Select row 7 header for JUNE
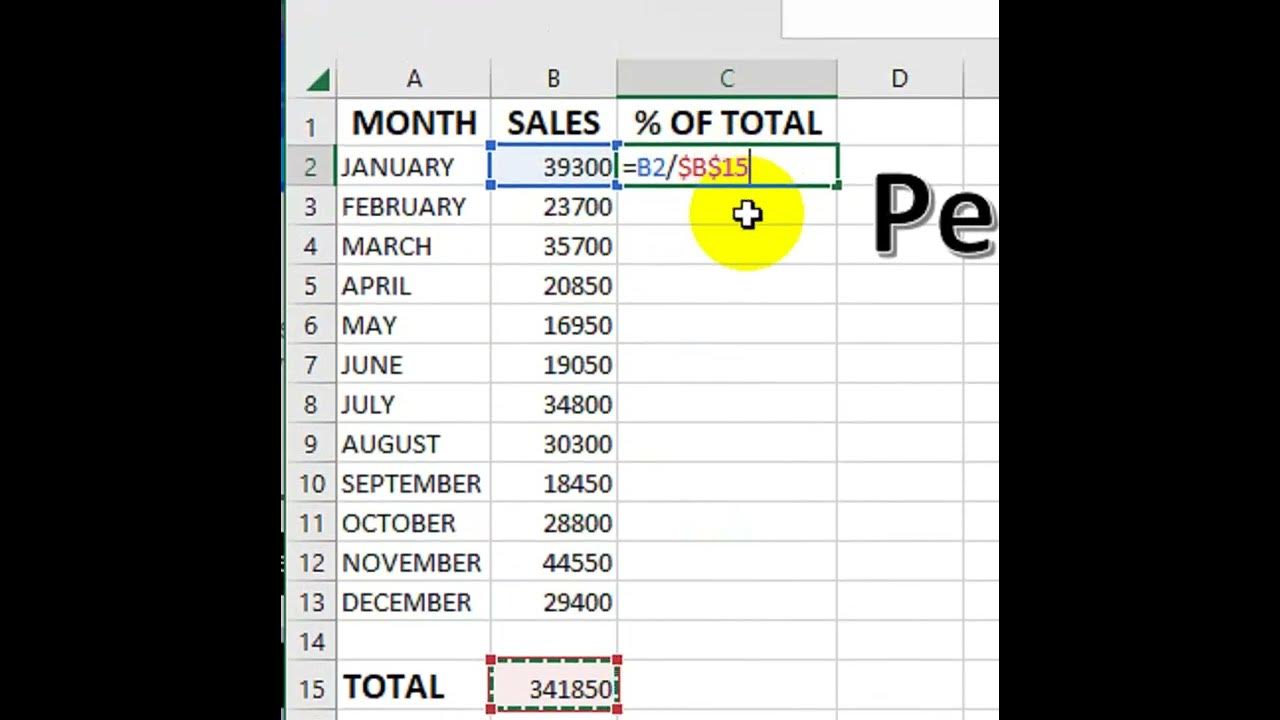The width and height of the screenshot is (1280, 720). [311, 365]
